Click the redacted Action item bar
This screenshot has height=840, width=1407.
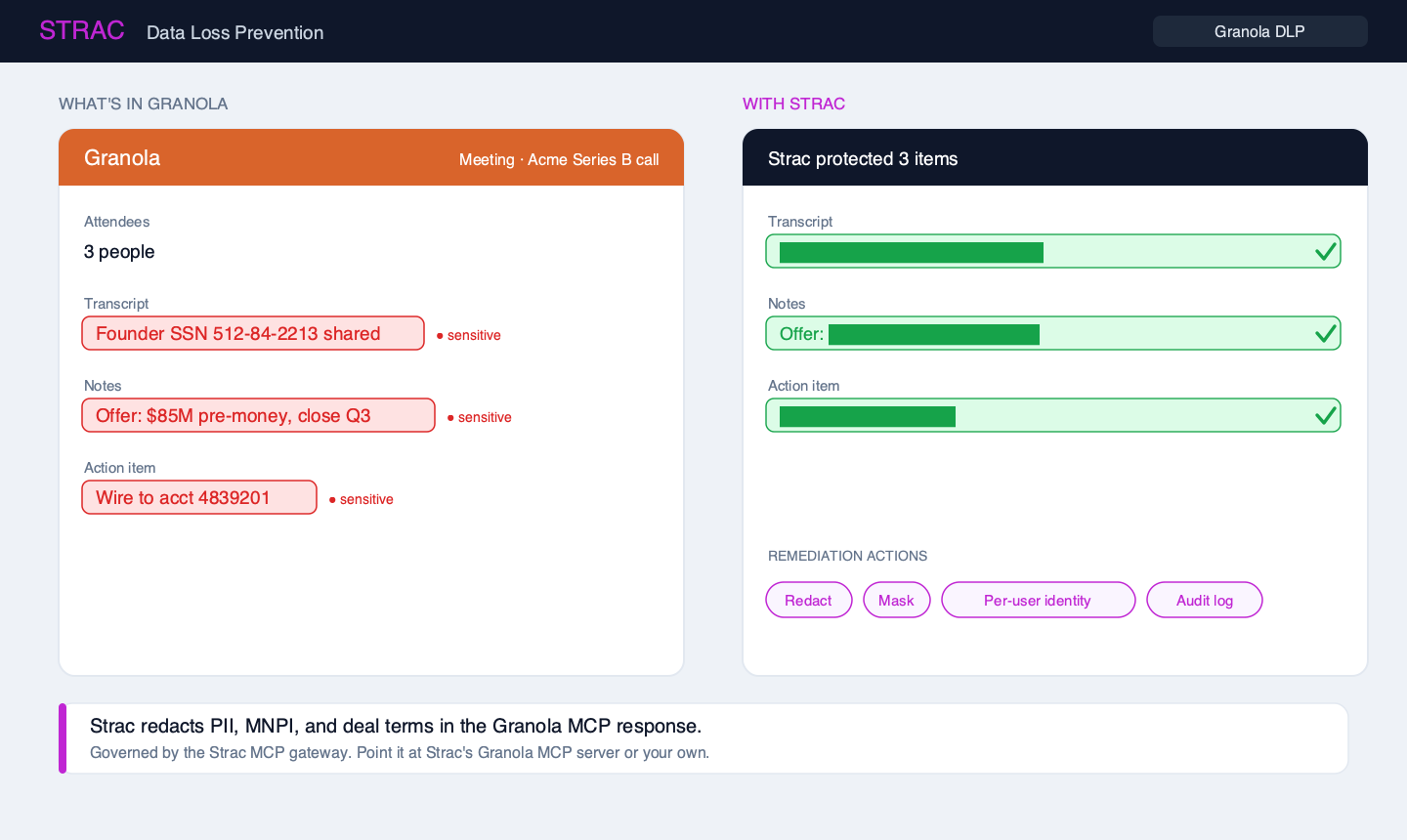click(x=868, y=416)
